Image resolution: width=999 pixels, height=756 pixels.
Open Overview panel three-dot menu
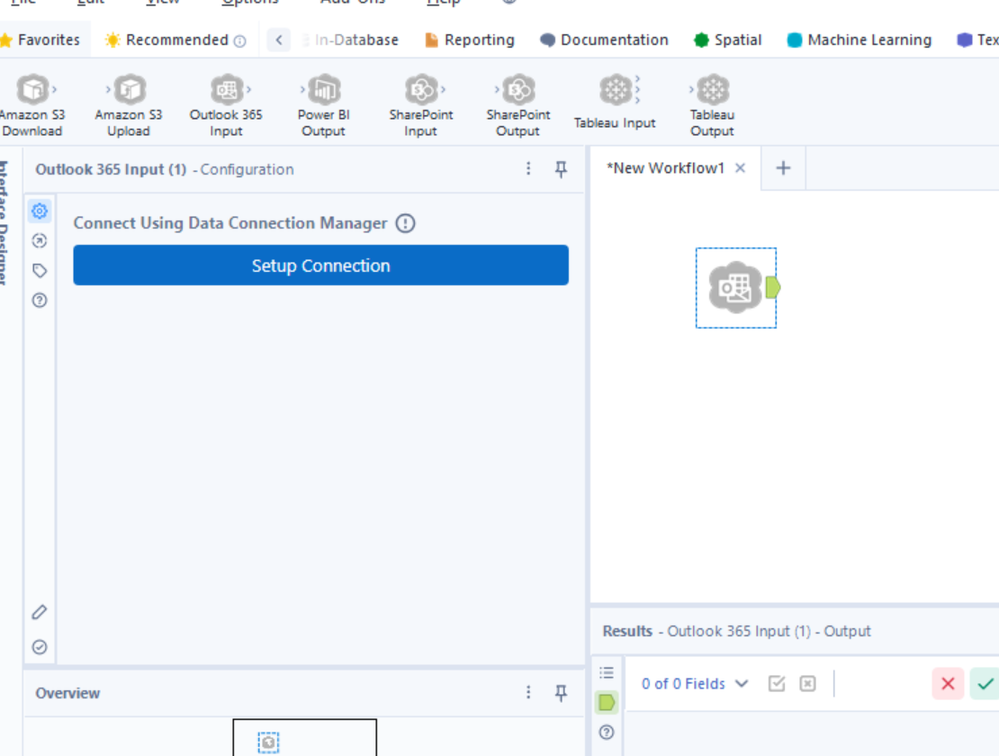(528, 692)
